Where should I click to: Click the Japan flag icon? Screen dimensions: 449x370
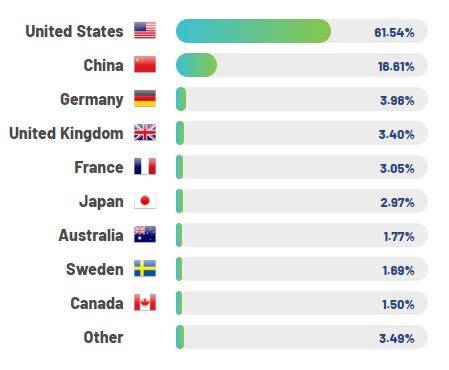(145, 201)
